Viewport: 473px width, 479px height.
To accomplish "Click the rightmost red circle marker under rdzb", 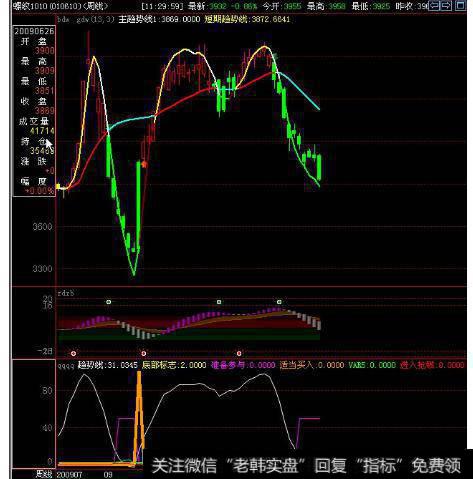I will [x=239, y=353].
